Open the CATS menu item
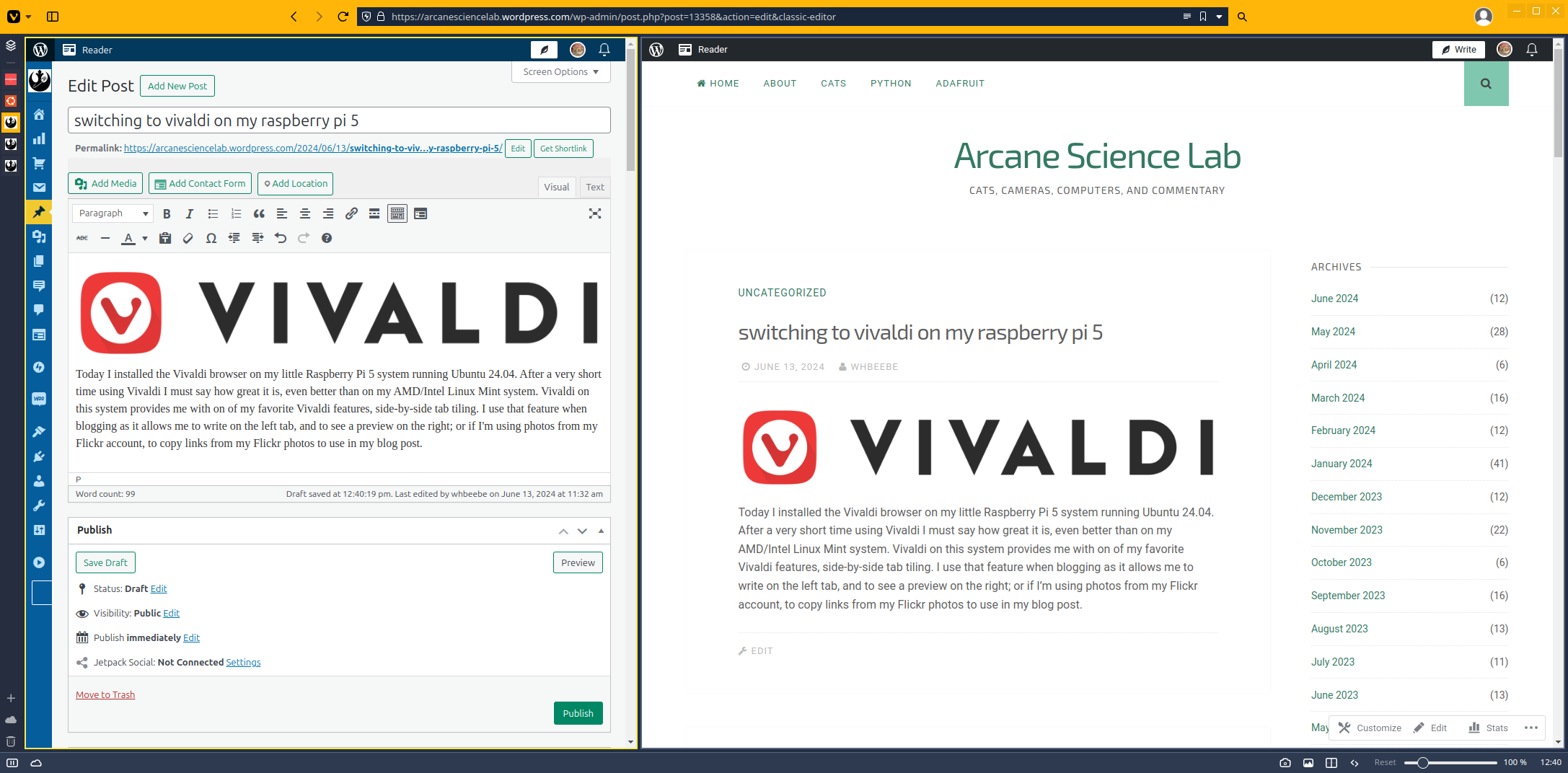The height and width of the screenshot is (773, 1568). (833, 84)
